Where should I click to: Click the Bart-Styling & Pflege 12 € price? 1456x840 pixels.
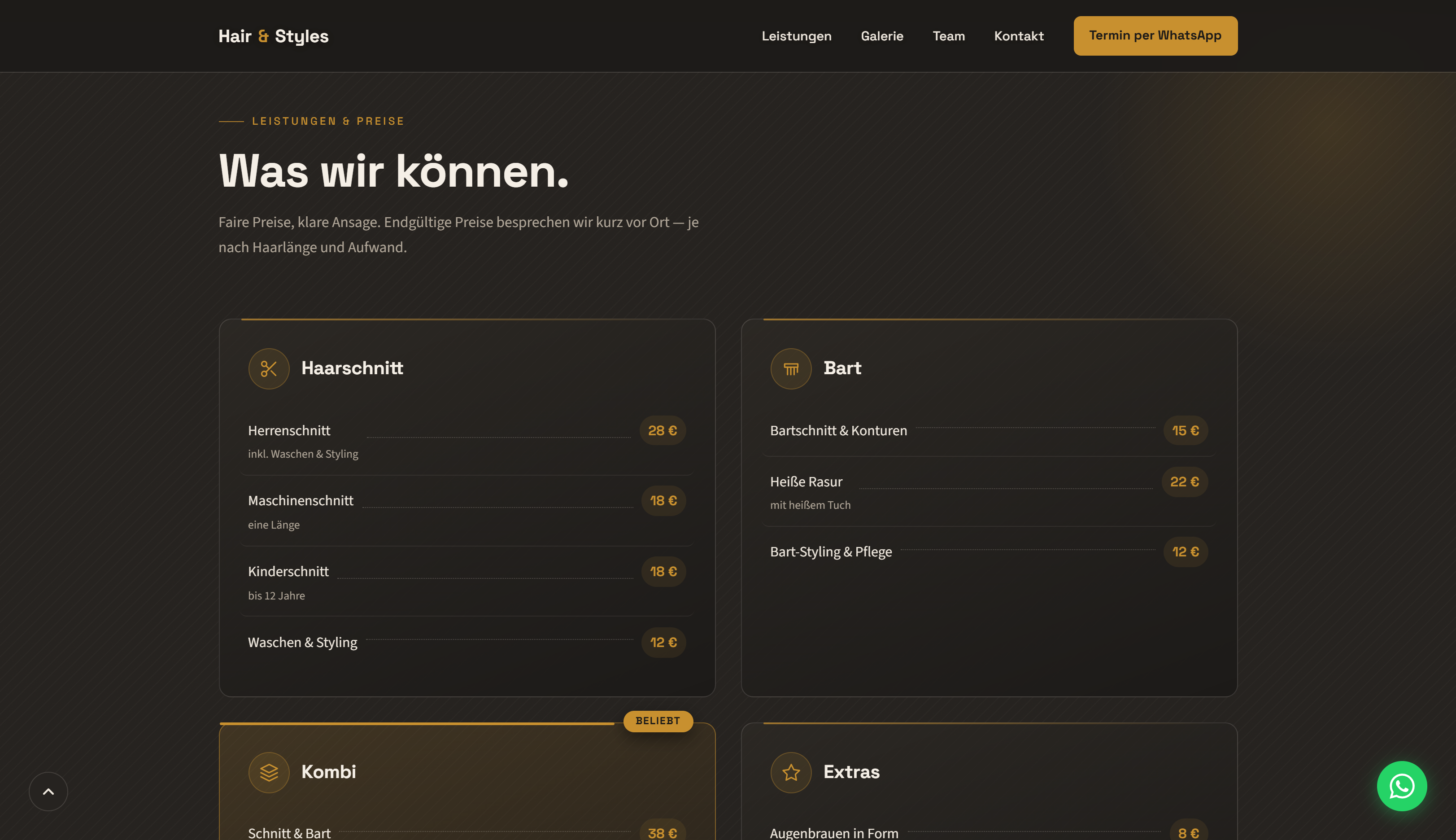1185,551
